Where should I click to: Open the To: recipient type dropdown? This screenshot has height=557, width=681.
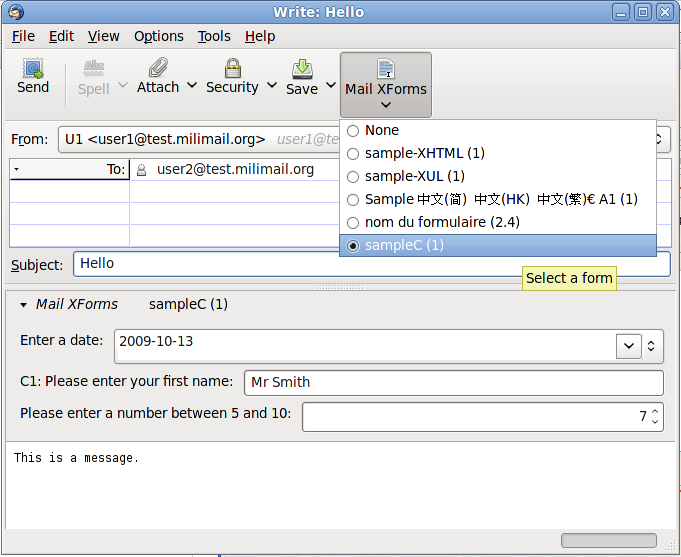click(17, 169)
